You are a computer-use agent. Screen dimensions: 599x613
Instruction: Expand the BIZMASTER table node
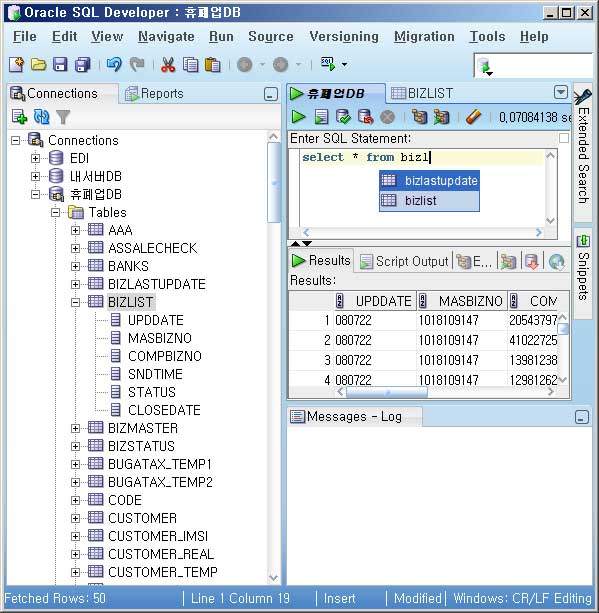click(75, 428)
